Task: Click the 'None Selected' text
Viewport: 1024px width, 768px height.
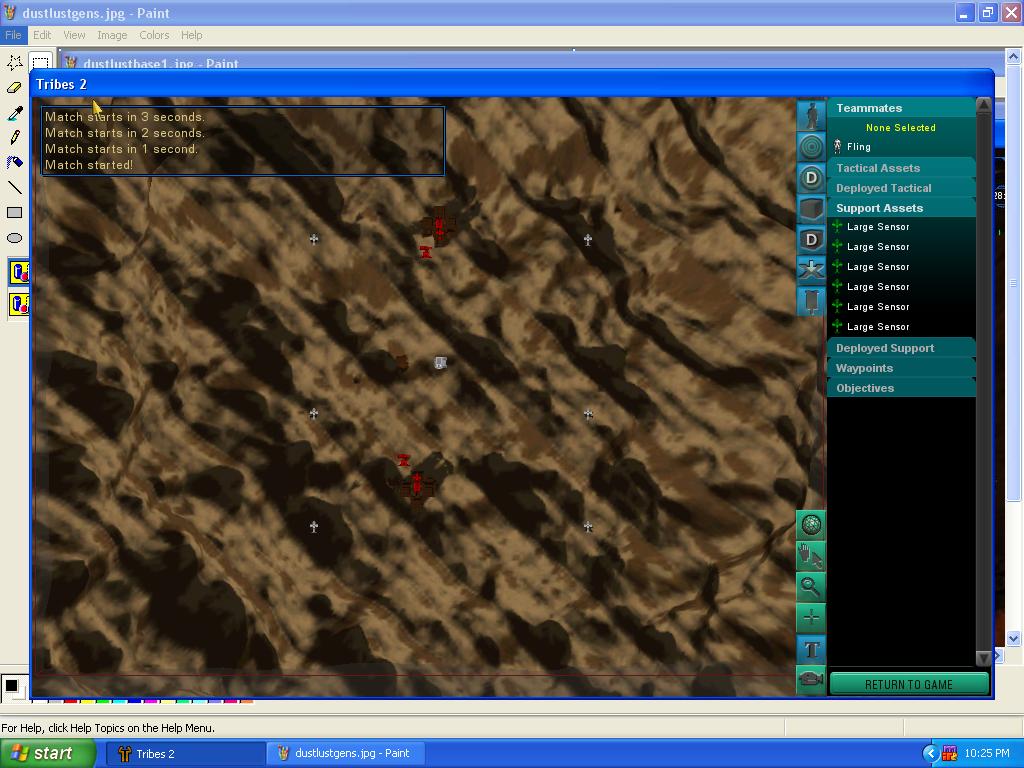Action: [x=901, y=127]
